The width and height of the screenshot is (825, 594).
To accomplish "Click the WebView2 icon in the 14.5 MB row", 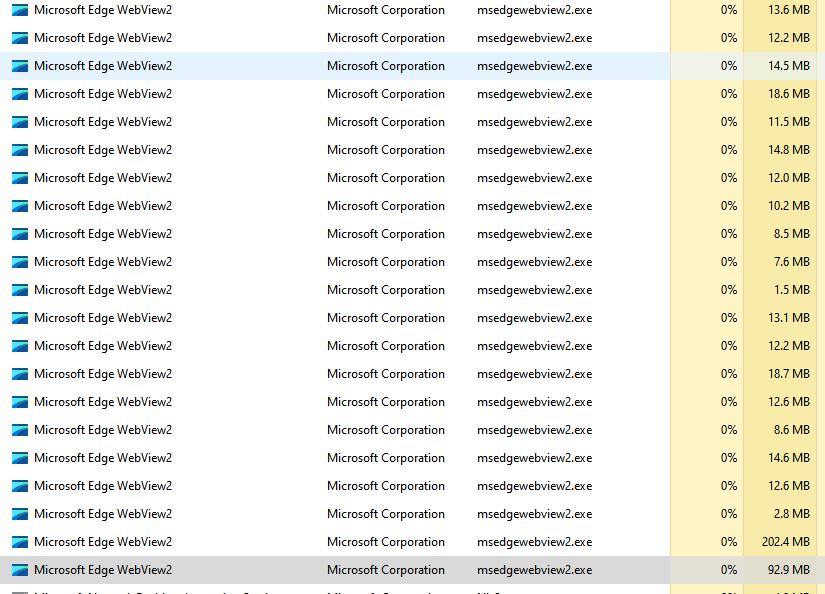I will point(20,66).
